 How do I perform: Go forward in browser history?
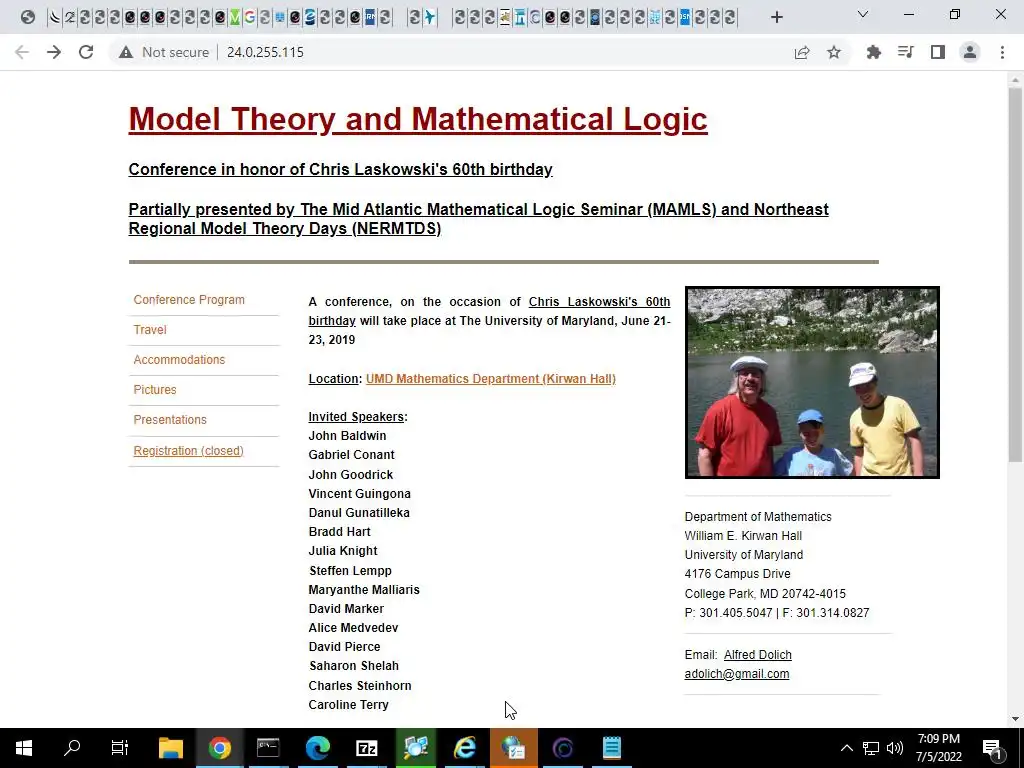tap(54, 52)
